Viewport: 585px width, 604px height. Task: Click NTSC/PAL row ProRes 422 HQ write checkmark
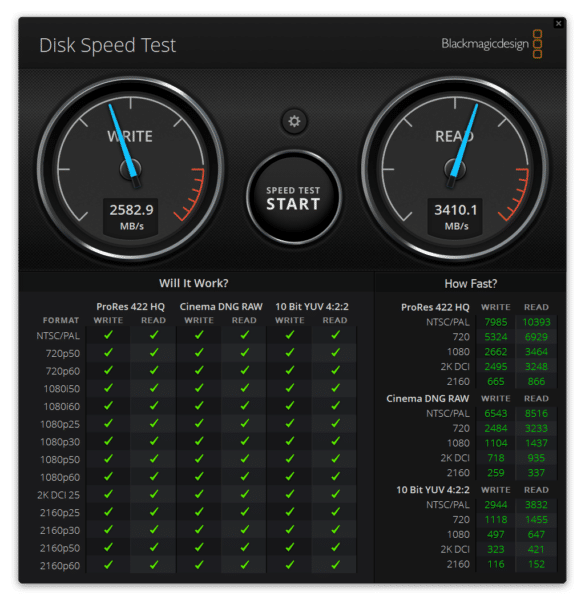click(108, 335)
